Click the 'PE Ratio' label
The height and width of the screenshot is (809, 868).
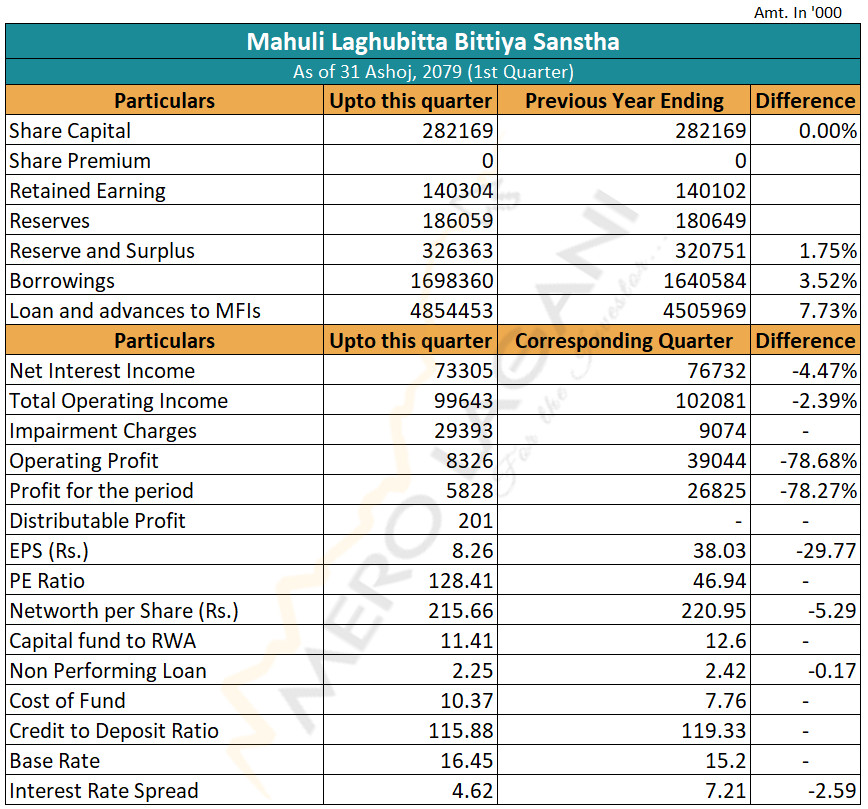click(x=47, y=581)
